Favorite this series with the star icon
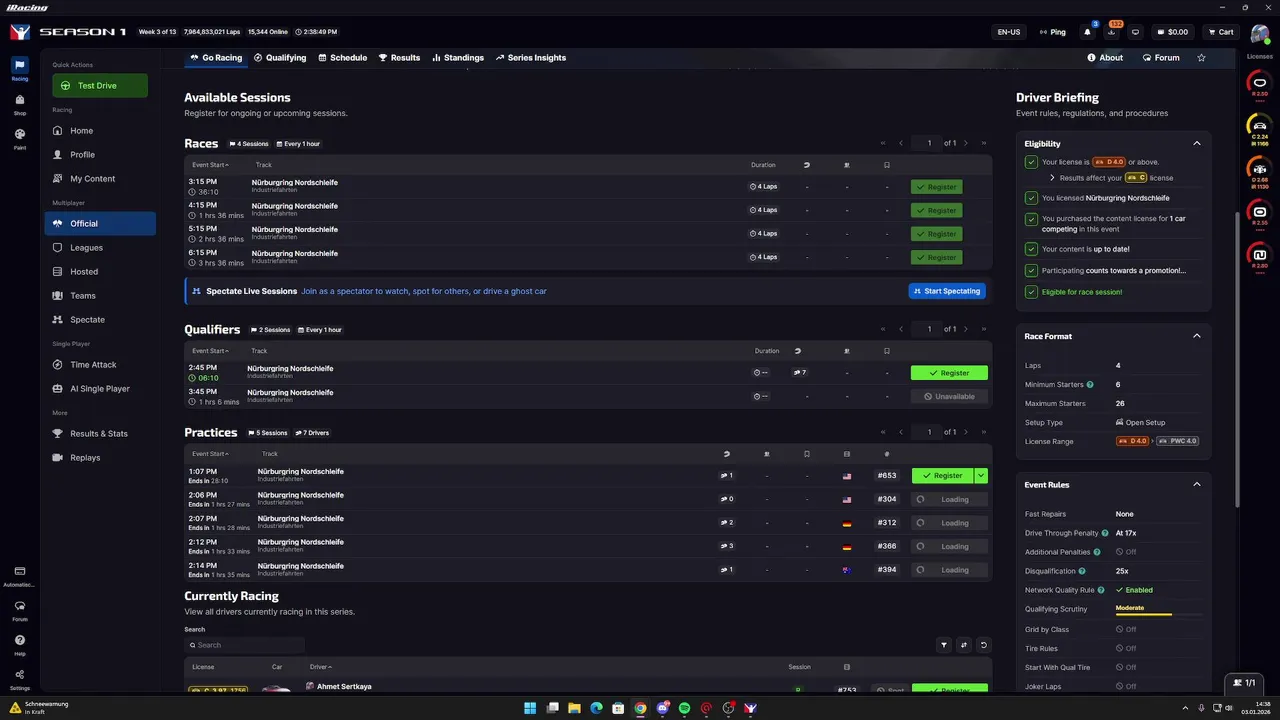 [1201, 58]
